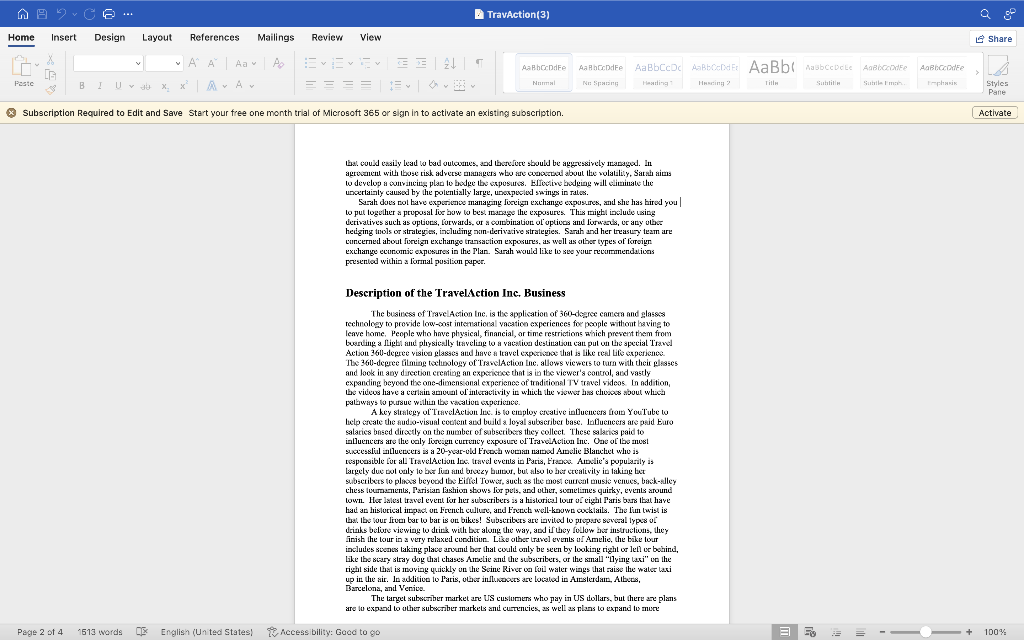Enable Underline formatting

[118, 84]
